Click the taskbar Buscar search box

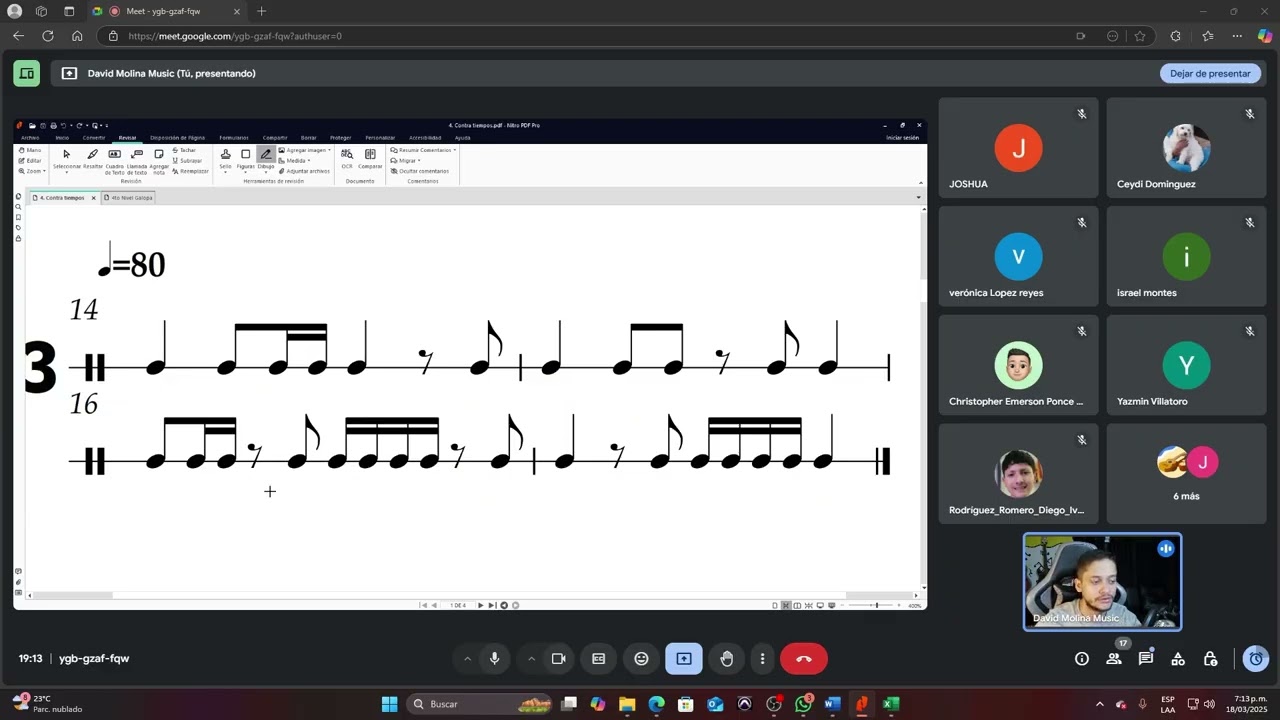tap(480, 704)
